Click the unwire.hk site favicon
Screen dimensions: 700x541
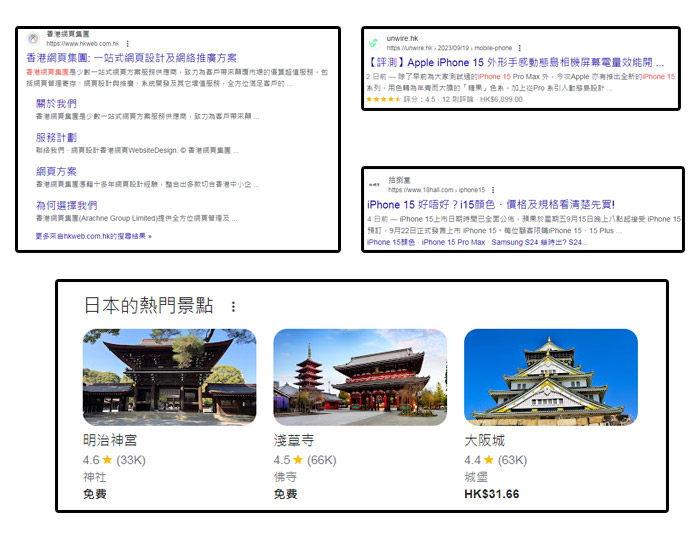[x=373, y=43]
